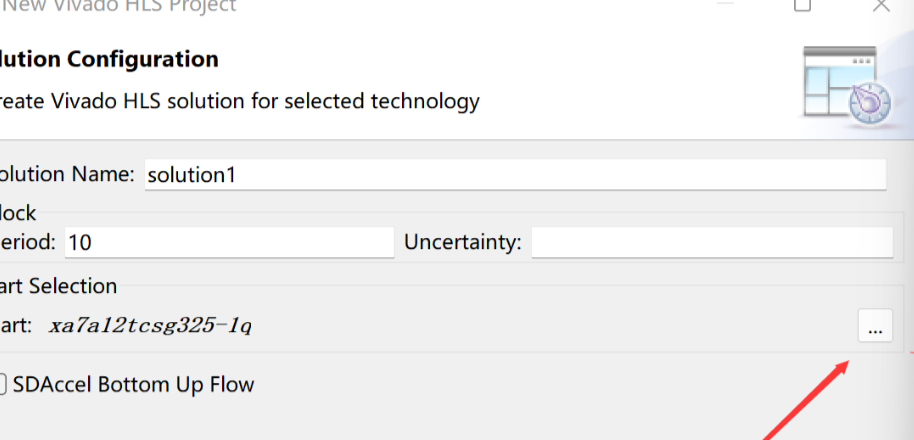Focus the clock Period input field
This screenshot has width=914, height=440.
[229, 242]
